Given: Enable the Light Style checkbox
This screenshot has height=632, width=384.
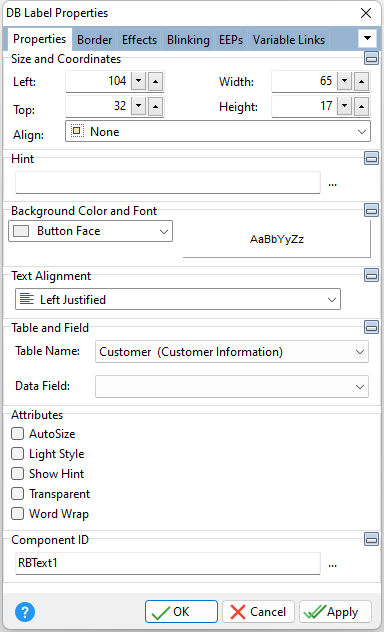Looking at the screenshot, I should pos(17,453).
